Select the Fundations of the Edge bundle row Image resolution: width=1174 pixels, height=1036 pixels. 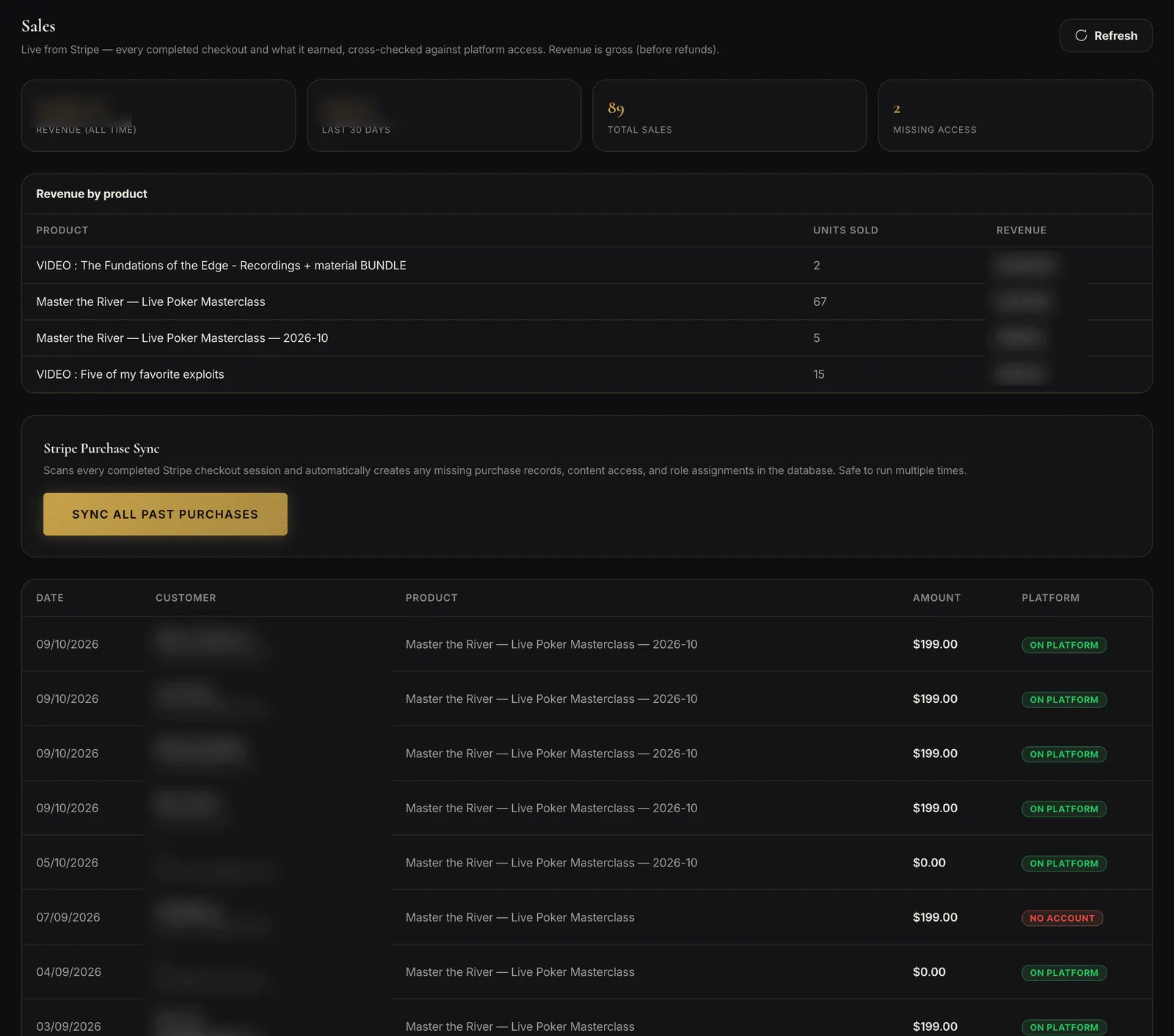[x=587, y=266]
